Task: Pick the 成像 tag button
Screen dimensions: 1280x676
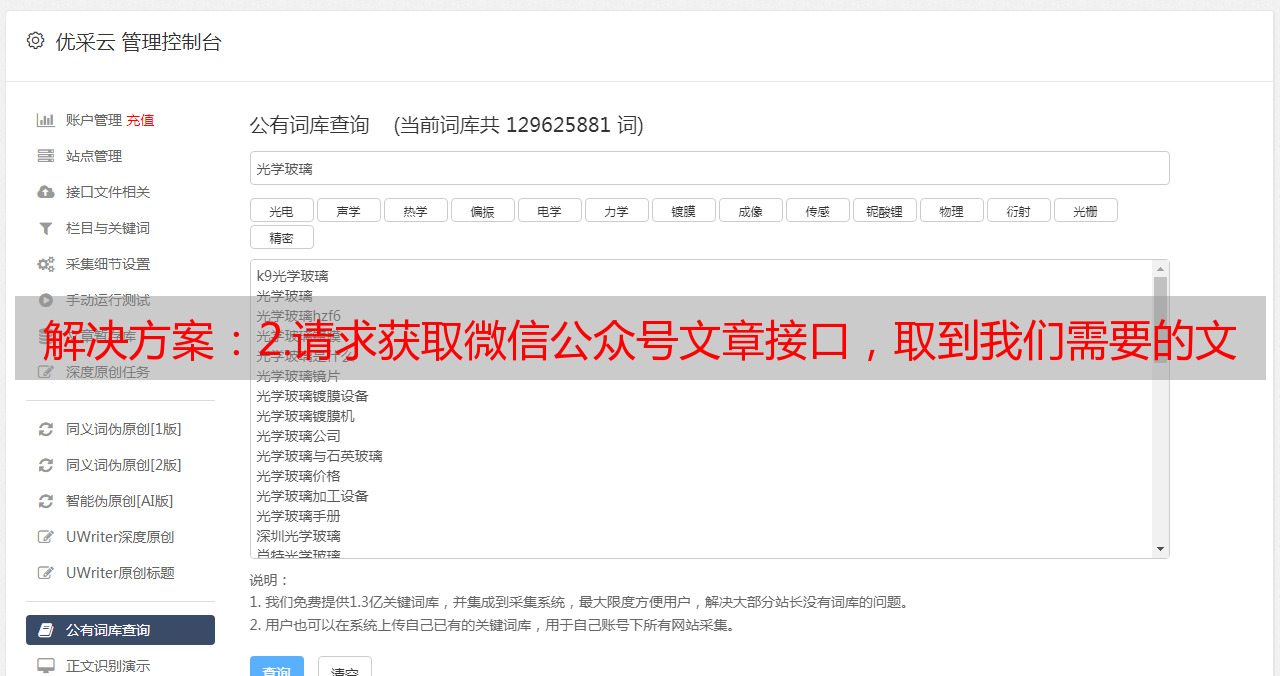Action: [x=751, y=210]
